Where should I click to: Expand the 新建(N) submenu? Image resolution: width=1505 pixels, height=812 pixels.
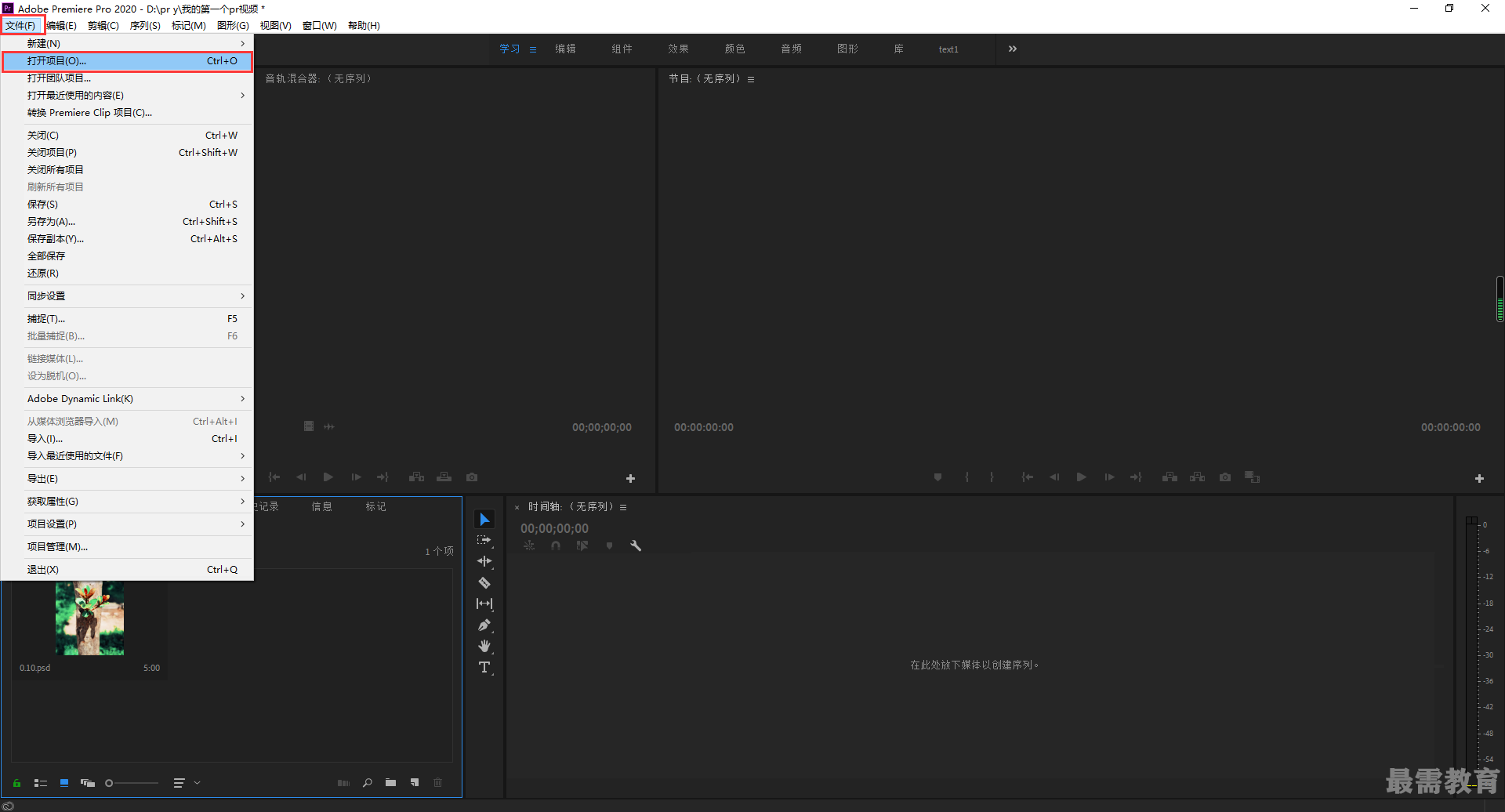128,43
